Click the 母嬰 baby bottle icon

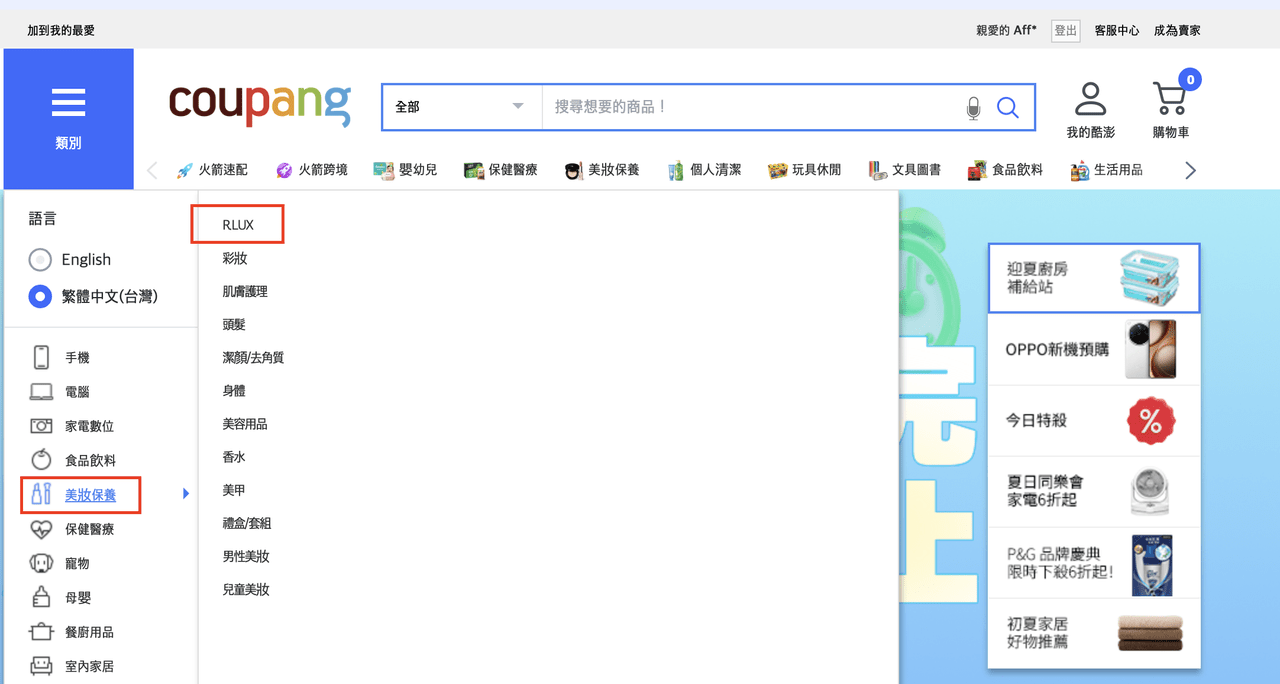pyautogui.click(x=41, y=597)
